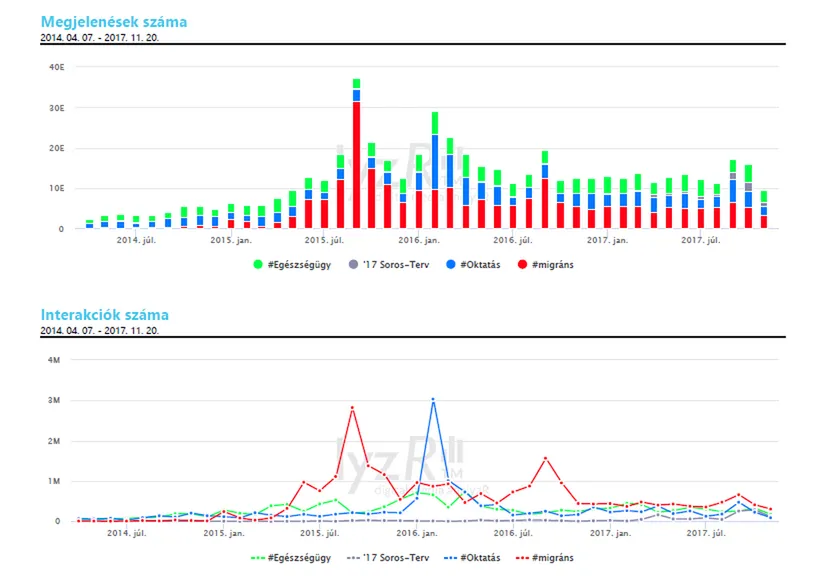Open date range under Megjelenések száma
The width and height of the screenshot is (827, 576).
(x=99, y=37)
